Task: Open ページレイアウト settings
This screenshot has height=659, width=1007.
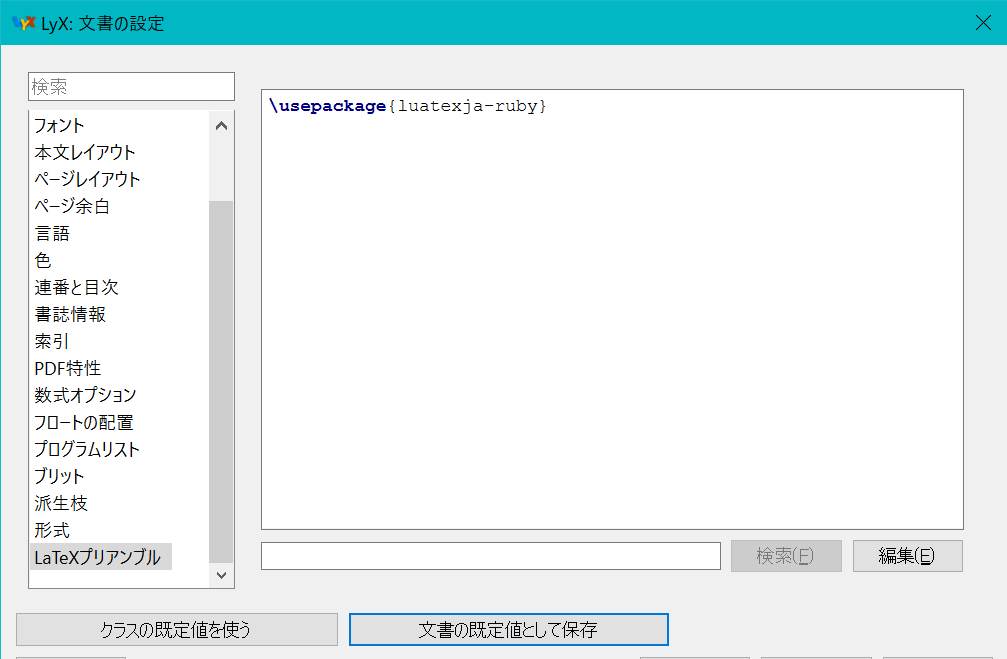Action: [87, 179]
